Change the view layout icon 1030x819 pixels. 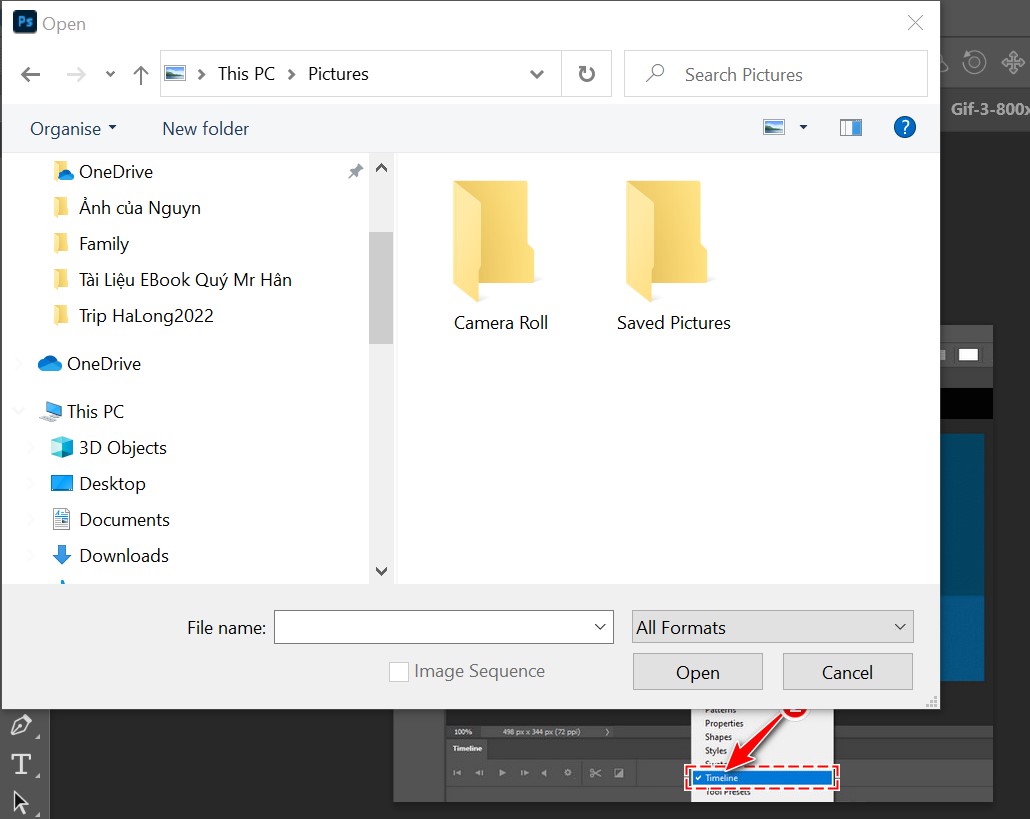pos(774,127)
